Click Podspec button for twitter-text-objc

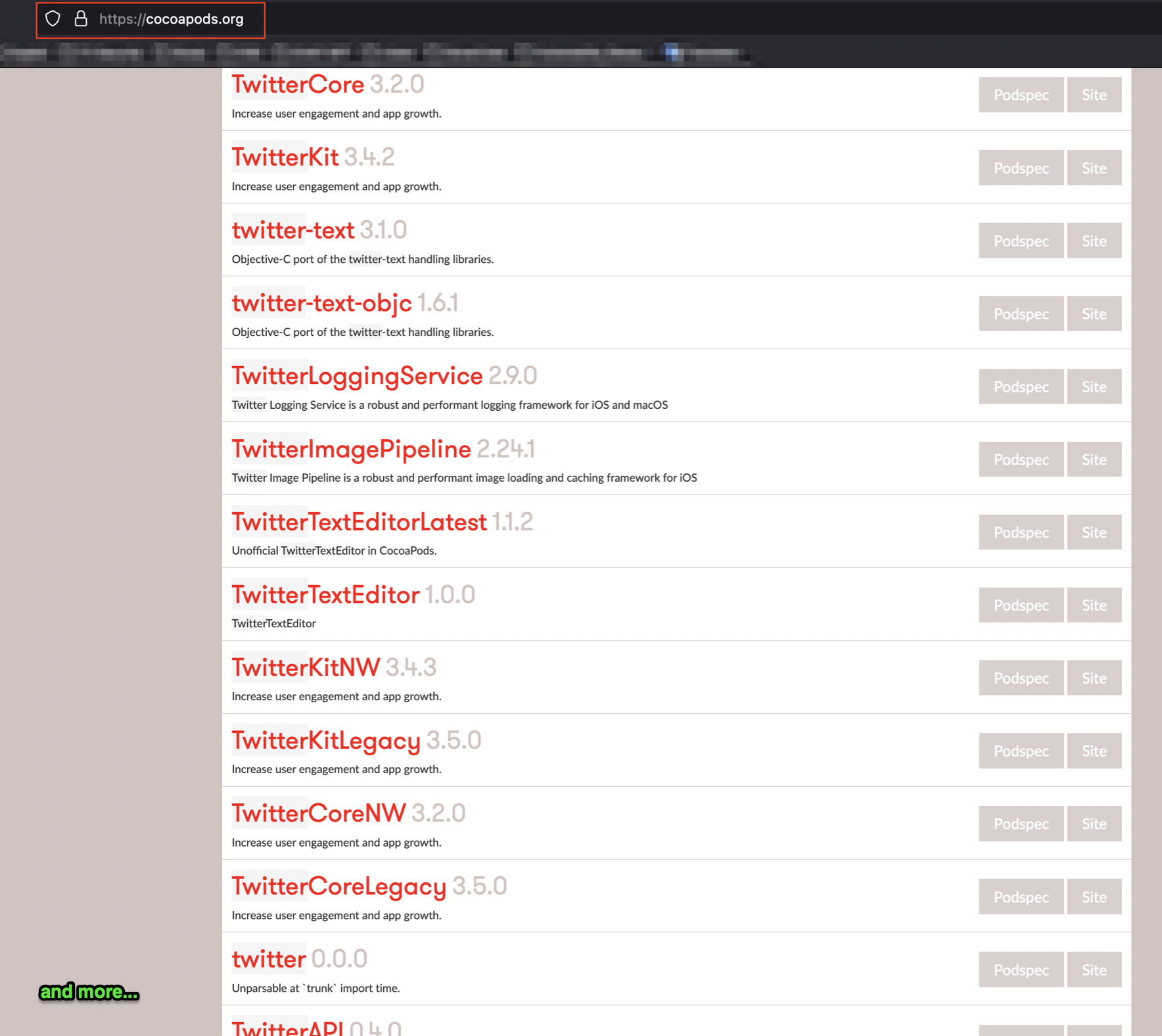[x=1021, y=314]
